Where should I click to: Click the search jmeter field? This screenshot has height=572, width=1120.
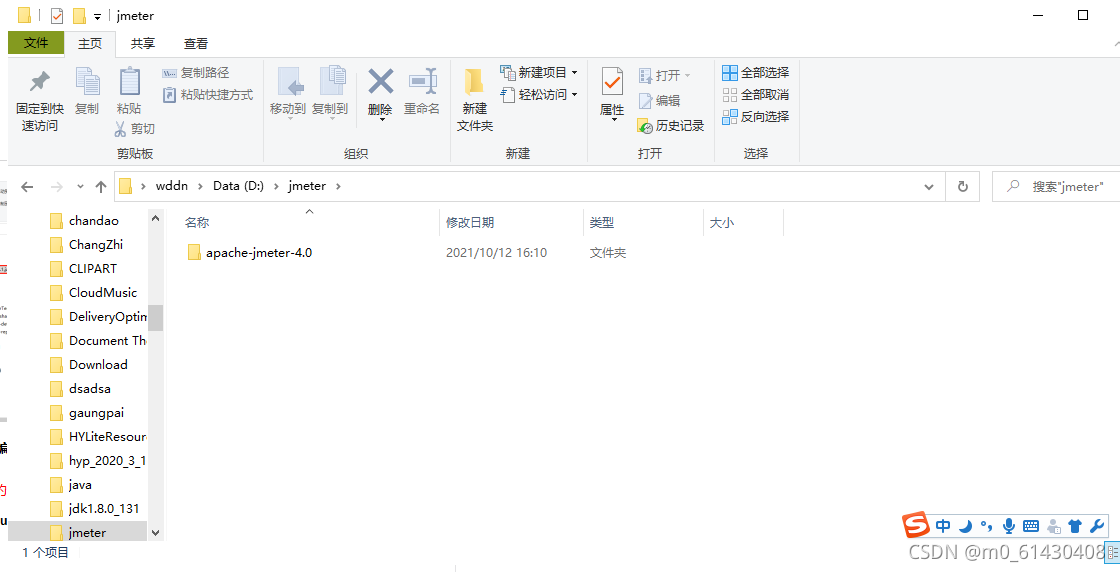(1056, 187)
